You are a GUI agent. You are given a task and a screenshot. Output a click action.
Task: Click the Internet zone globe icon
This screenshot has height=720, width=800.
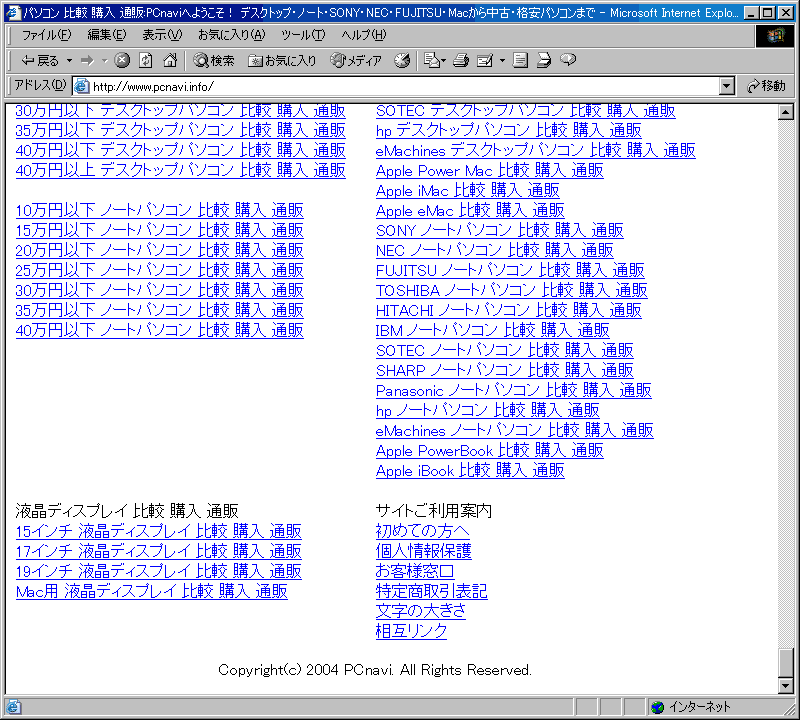[x=658, y=707]
